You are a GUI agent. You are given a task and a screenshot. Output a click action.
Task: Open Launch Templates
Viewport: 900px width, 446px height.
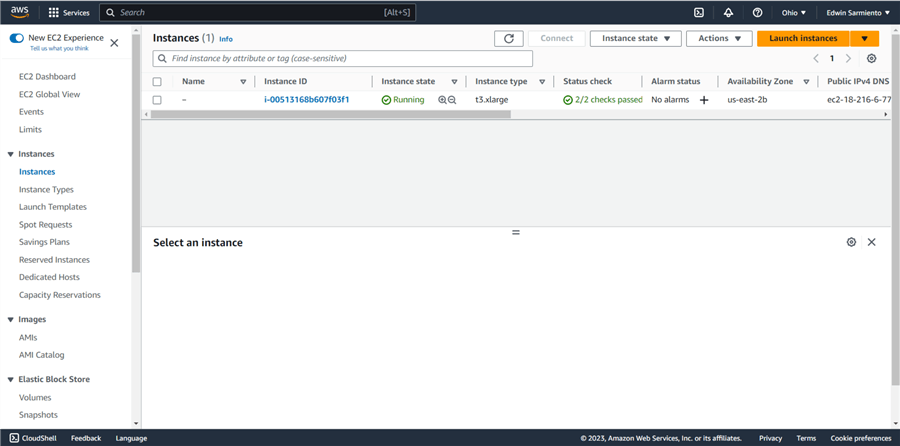pyautogui.click(x=53, y=207)
